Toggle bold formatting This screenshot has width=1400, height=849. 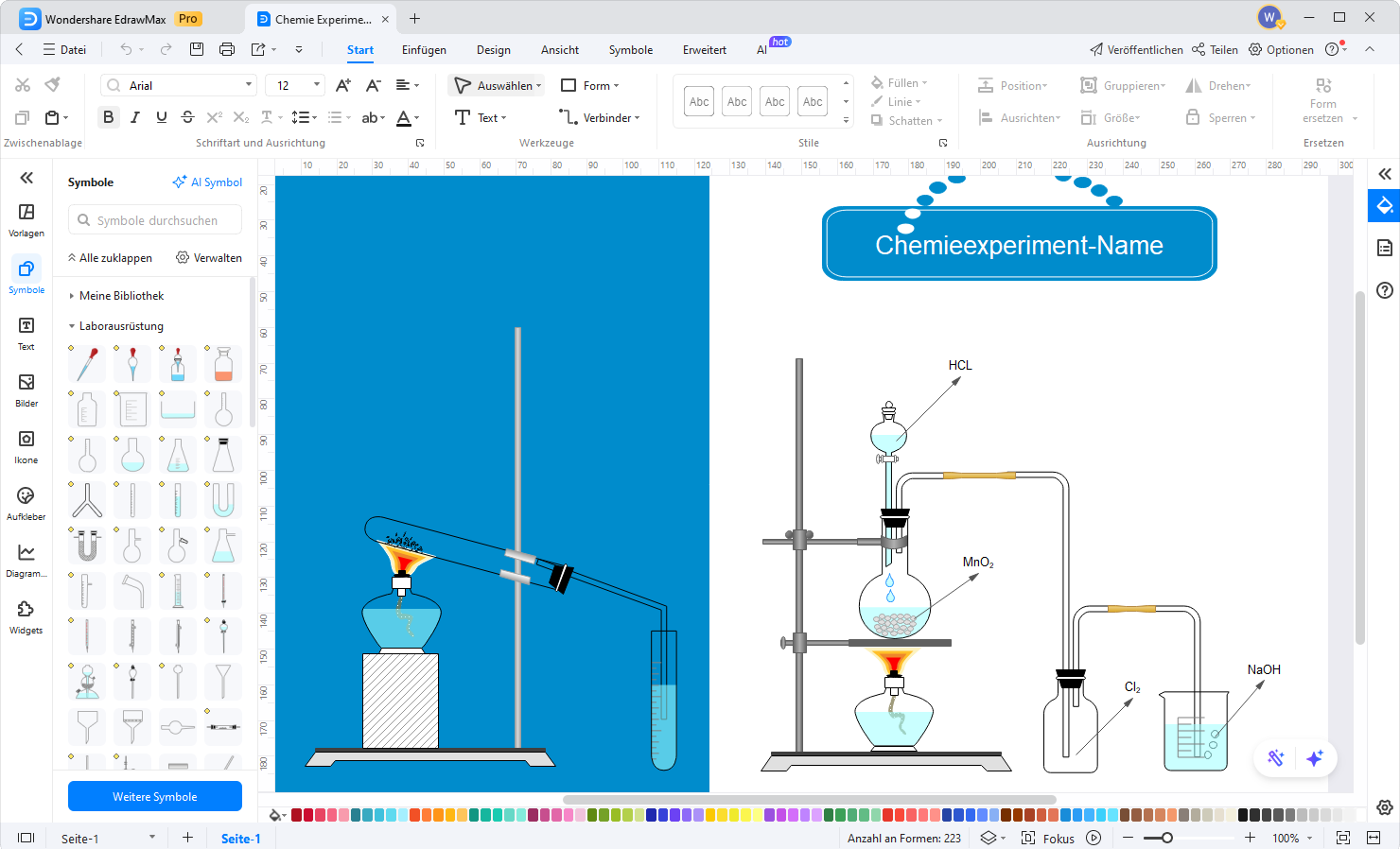point(108,117)
